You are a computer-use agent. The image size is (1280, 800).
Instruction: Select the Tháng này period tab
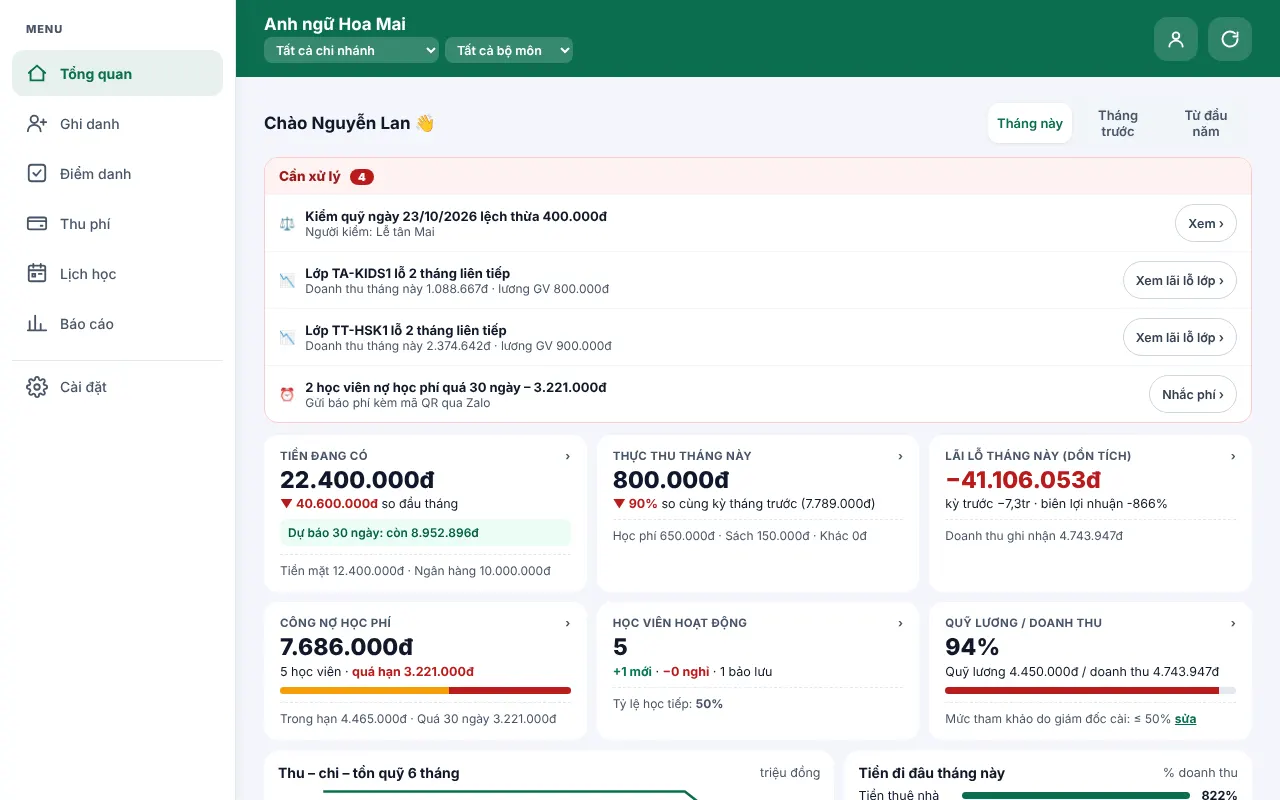[x=1029, y=123]
